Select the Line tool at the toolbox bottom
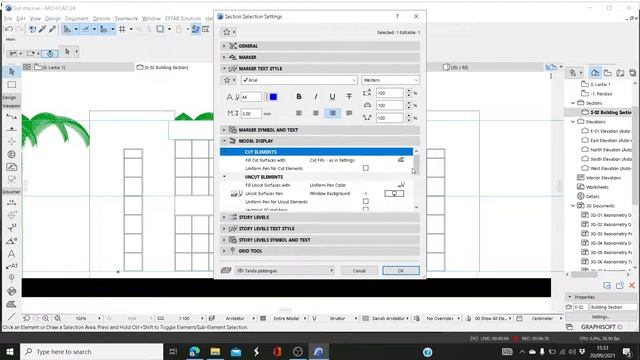640x360 pixels. 11,316
